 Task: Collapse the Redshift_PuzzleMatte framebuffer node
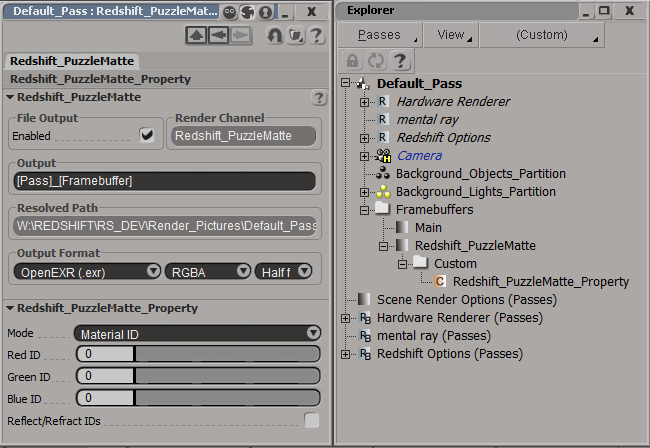(383, 247)
